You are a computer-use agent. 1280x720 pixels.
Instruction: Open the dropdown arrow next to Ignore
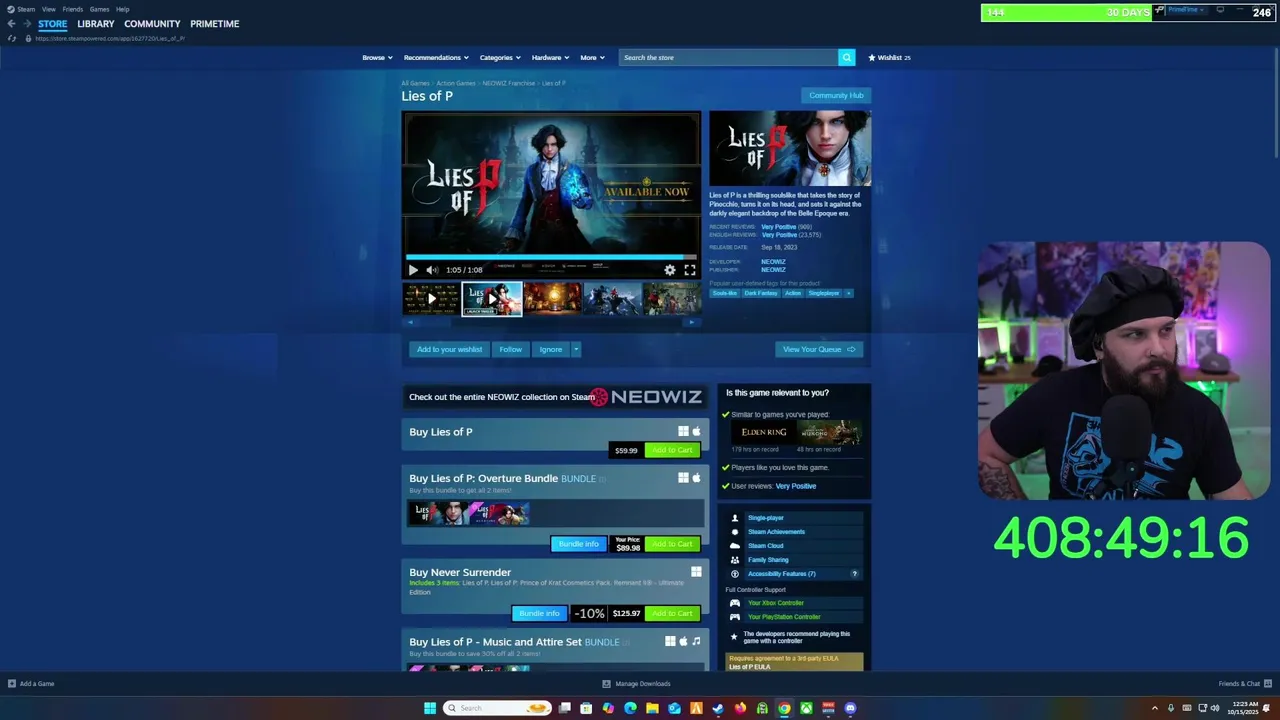576,349
